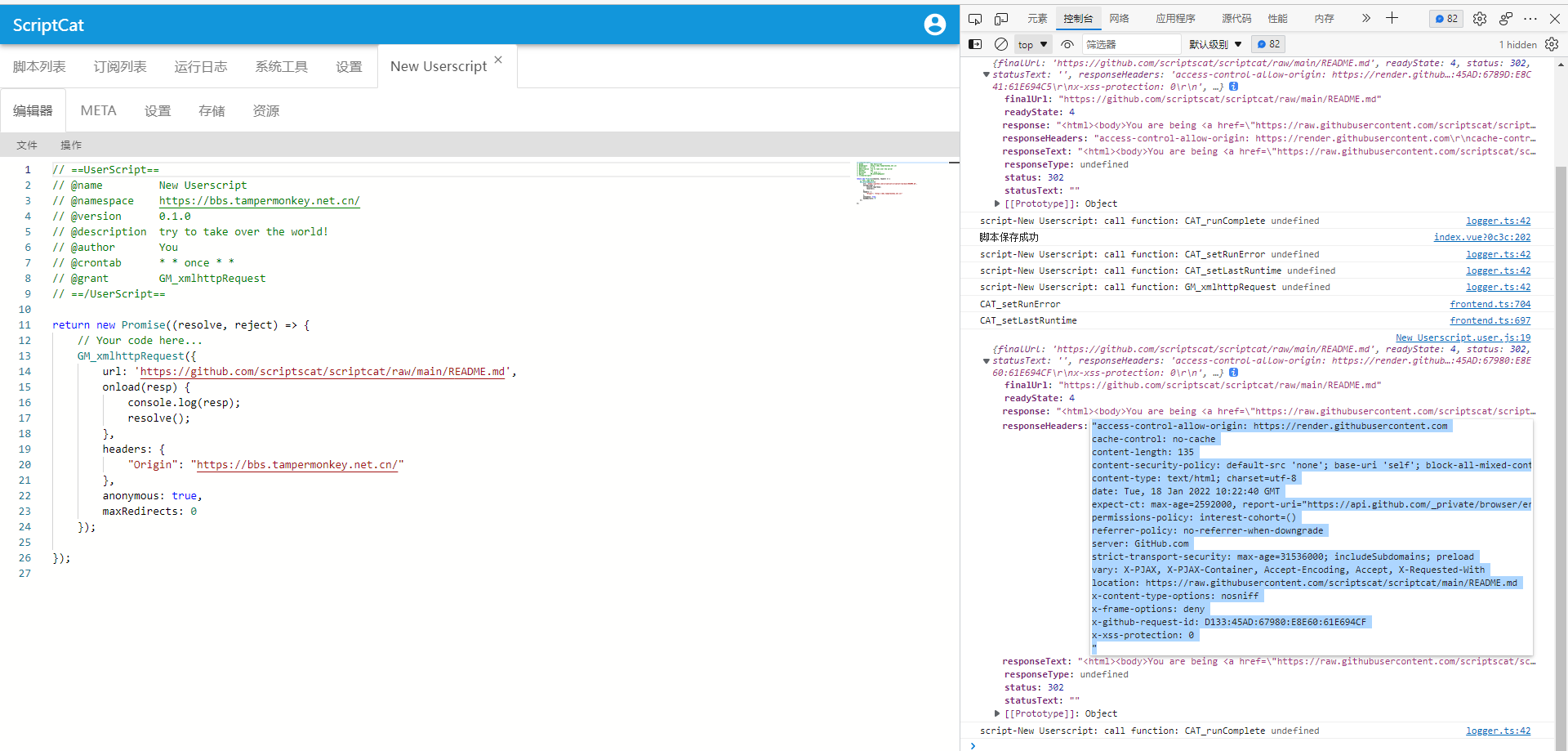Open the default log level dropdown
This screenshot has height=751, width=1568.
click(x=1215, y=44)
